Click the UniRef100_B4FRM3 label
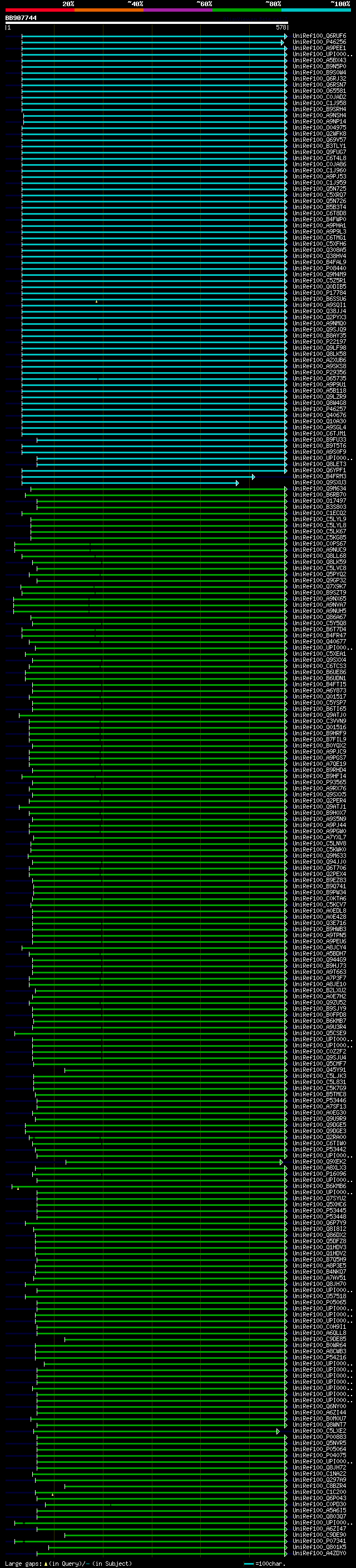Screen dimensions: 356x1568 tap(319, 477)
